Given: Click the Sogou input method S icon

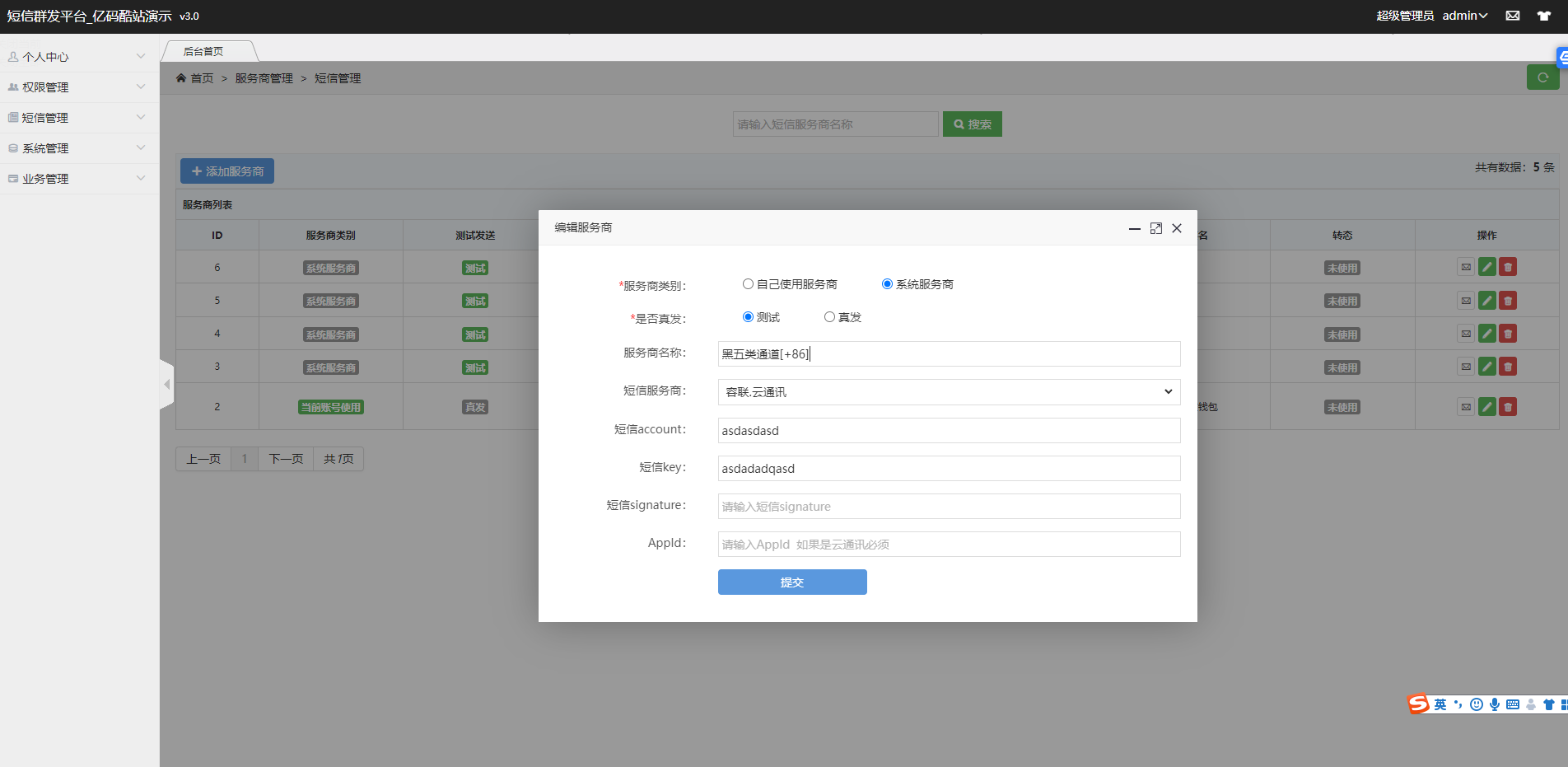Looking at the screenshot, I should click(1418, 704).
